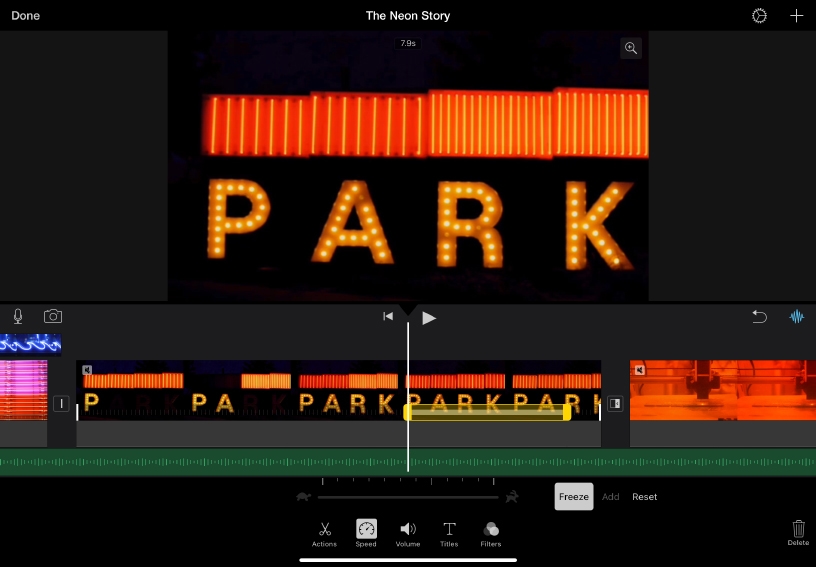816x567 pixels.
Task: Delete the selected clip with trash icon
Action: tap(798, 531)
